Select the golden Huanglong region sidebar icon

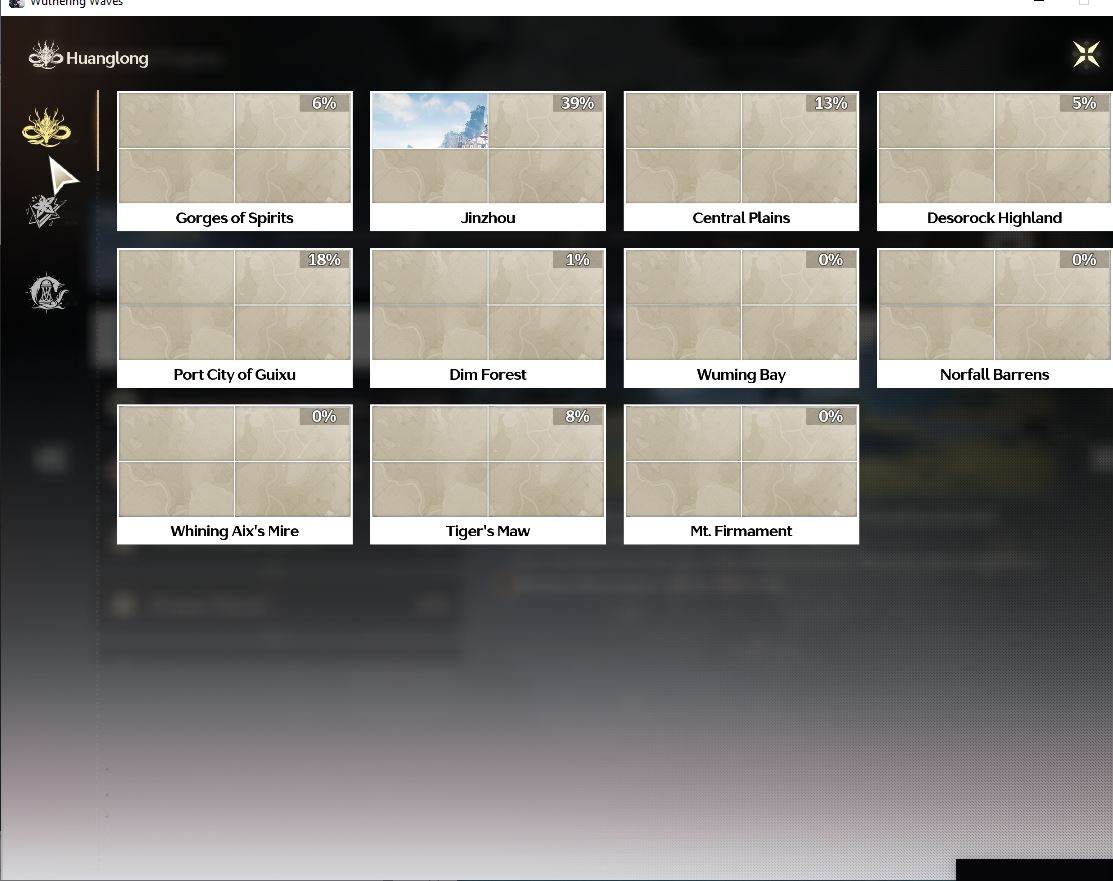point(46,128)
